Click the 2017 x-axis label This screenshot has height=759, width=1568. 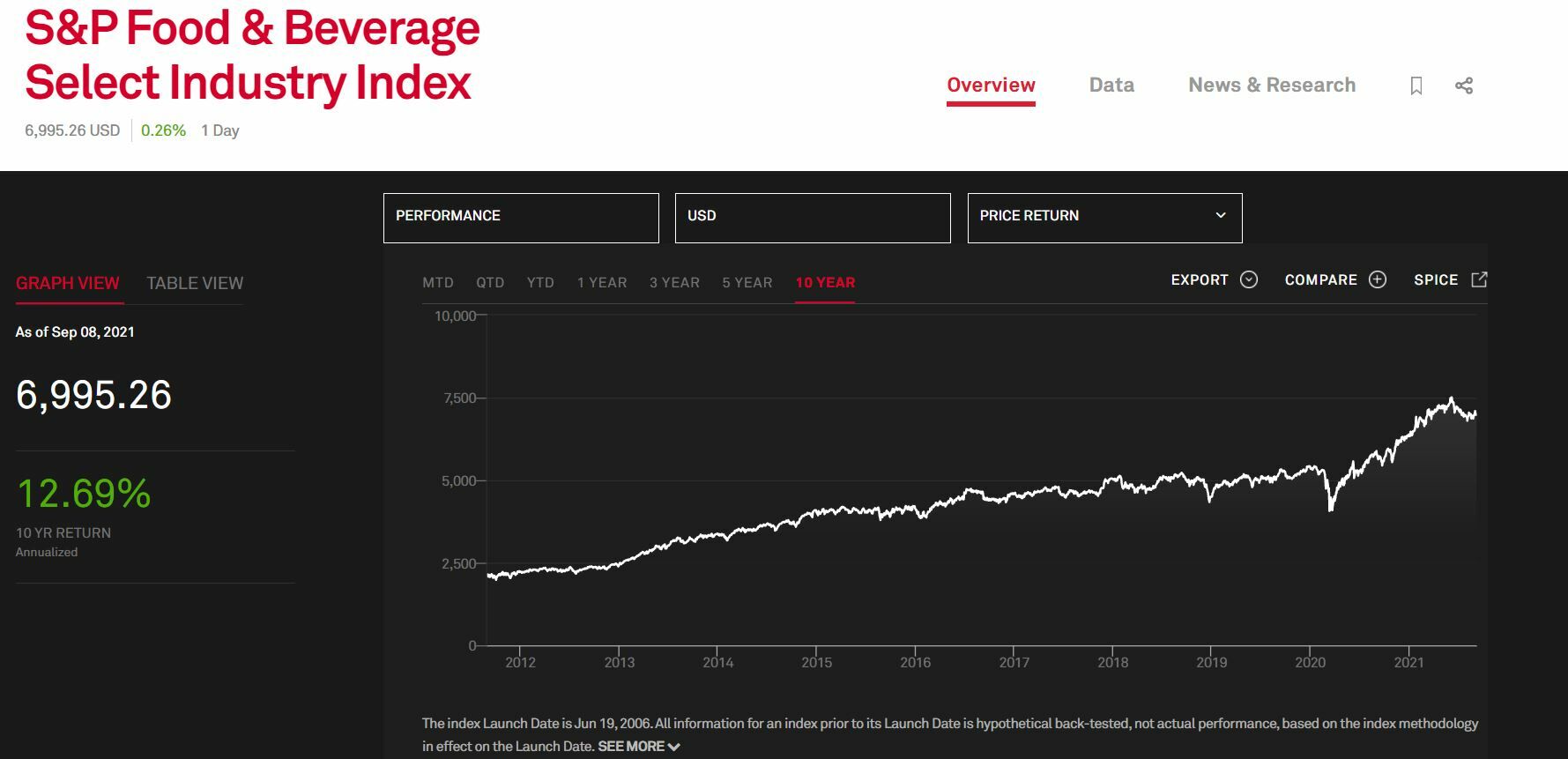click(x=1014, y=663)
